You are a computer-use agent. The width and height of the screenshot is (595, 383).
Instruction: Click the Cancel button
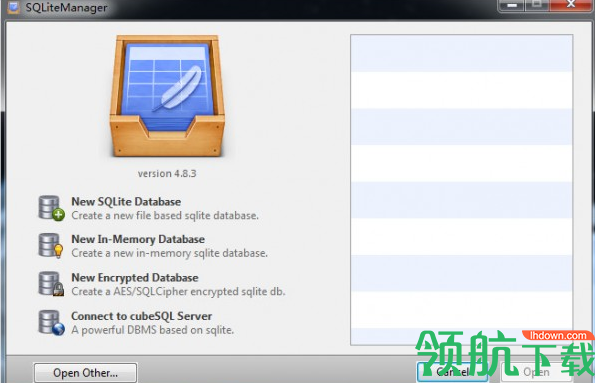click(x=452, y=372)
